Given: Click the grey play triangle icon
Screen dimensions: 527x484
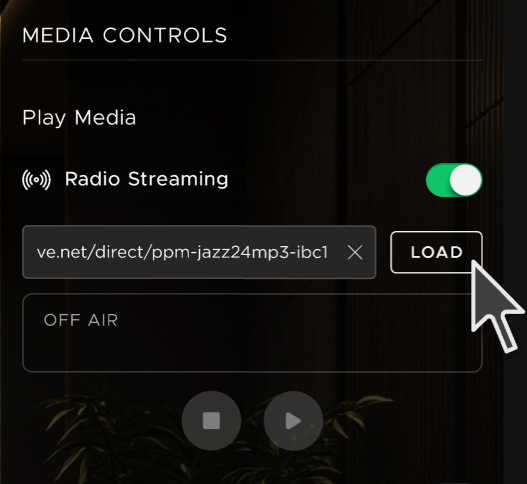Looking at the screenshot, I should (x=293, y=421).
